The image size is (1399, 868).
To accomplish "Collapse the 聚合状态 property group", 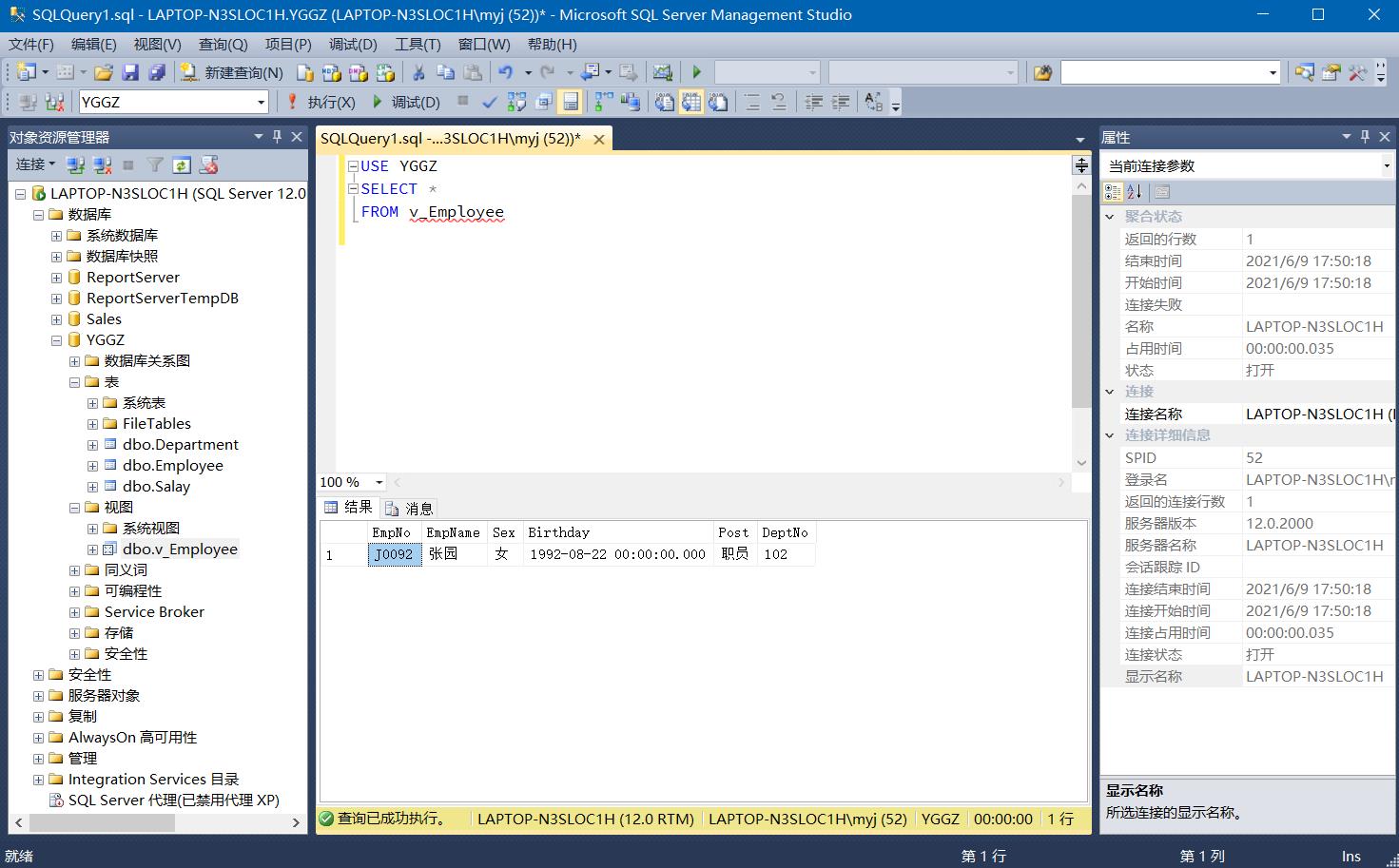I will [1109, 217].
